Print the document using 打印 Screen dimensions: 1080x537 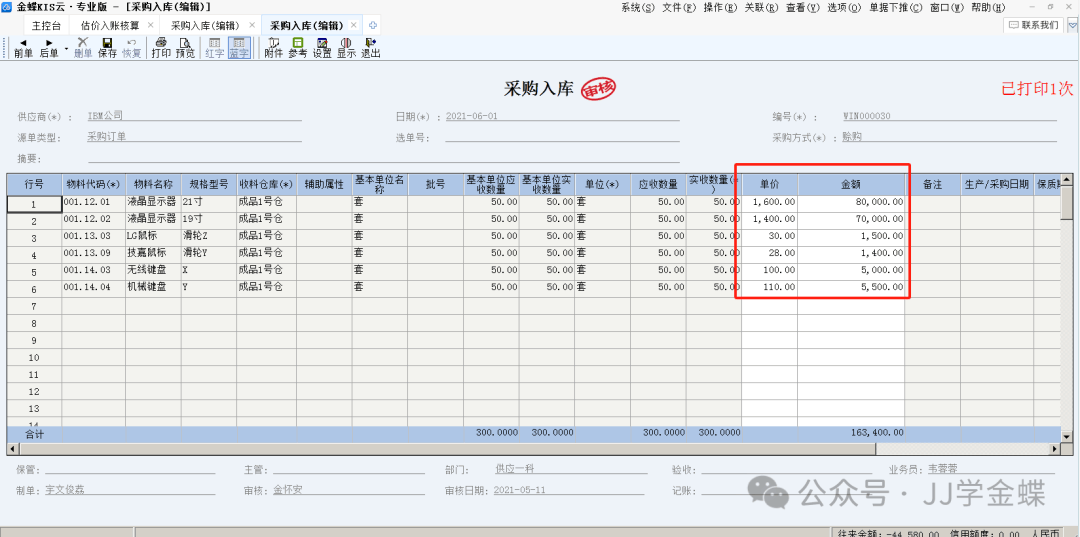click(x=161, y=48)
